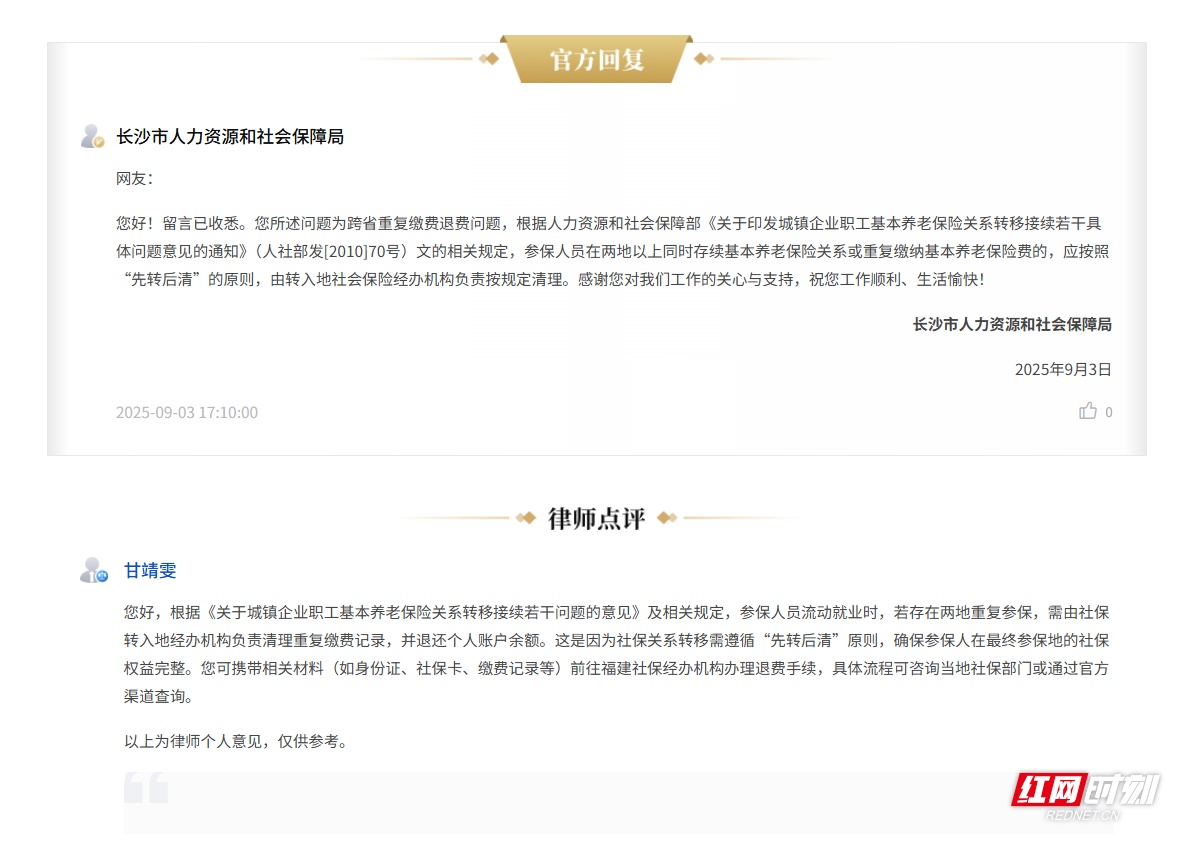Open lawyer 甘靖雯's profile link
This screenshot has height=846, width=1186.
click(150, 571)
